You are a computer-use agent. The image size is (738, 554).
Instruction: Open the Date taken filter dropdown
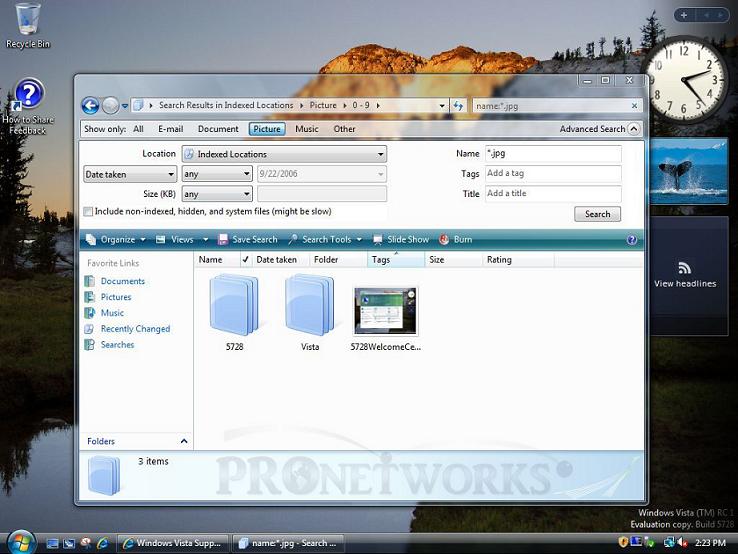pos(130,175)
